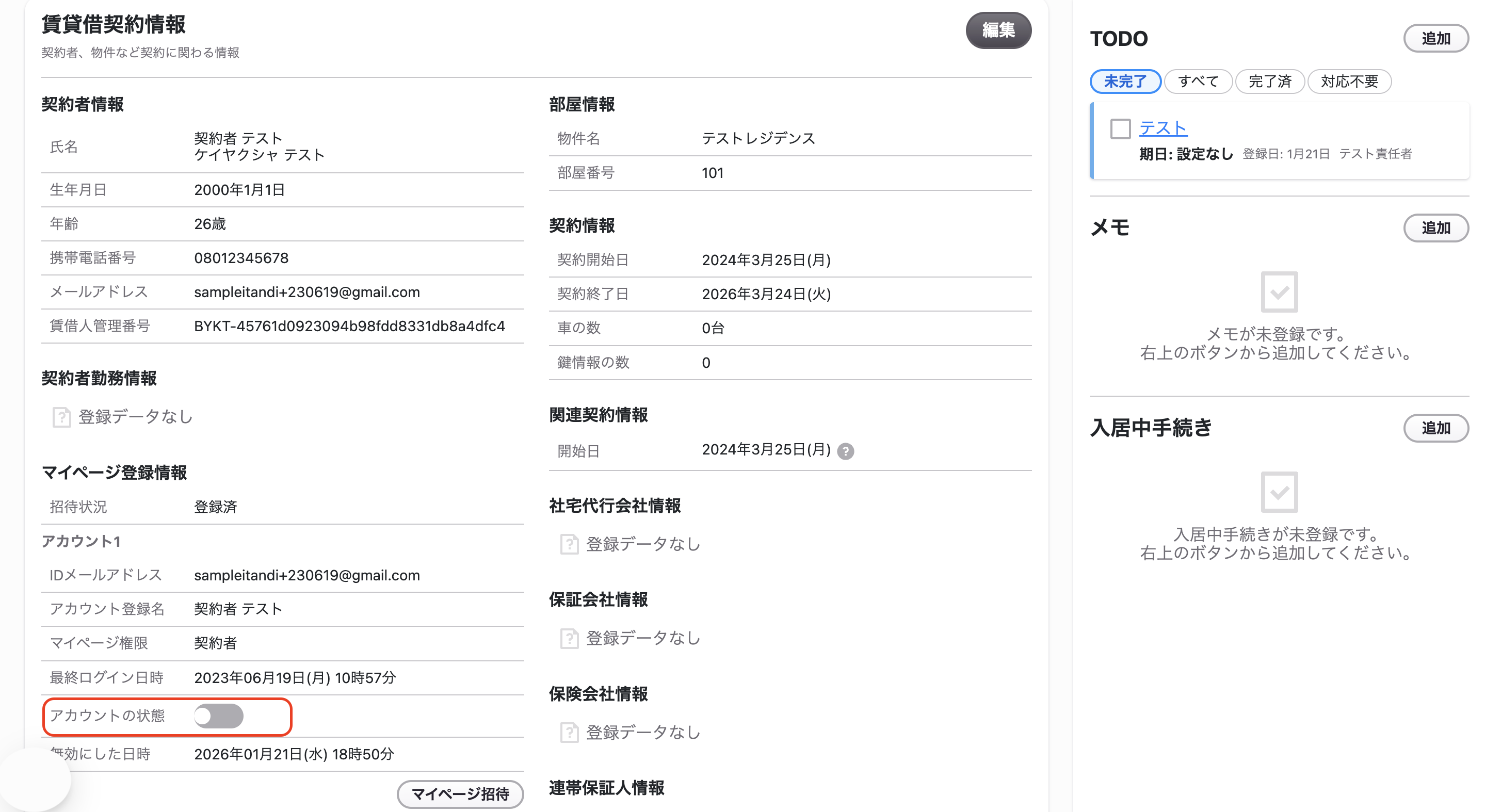The width and height of the screenshot is (1485, 812).
Task: Click the 関連契約情報 section heading
Action: click(x=598, y=415)
